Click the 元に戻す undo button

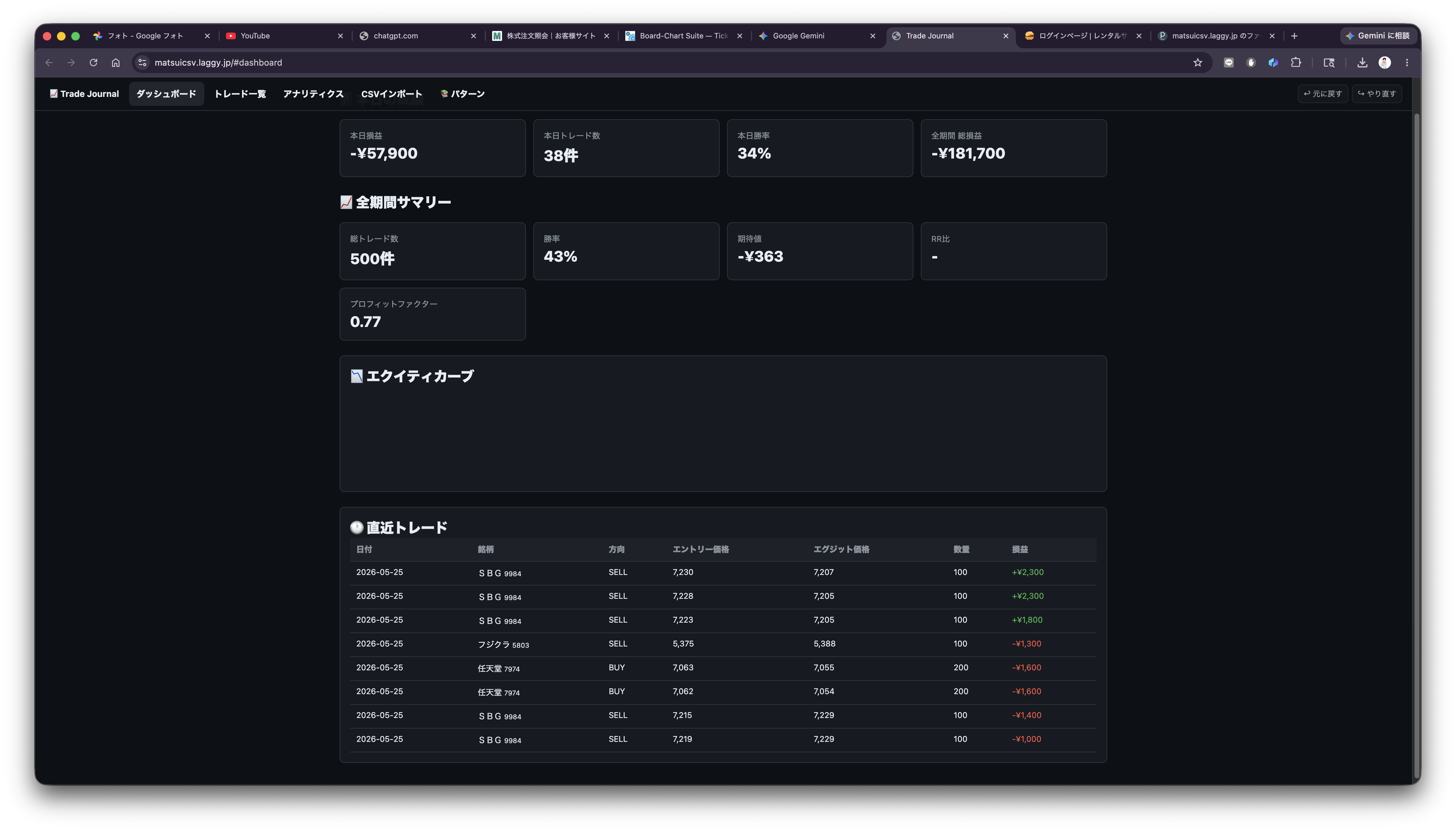pyautogui.click(x=1323, y=94)
